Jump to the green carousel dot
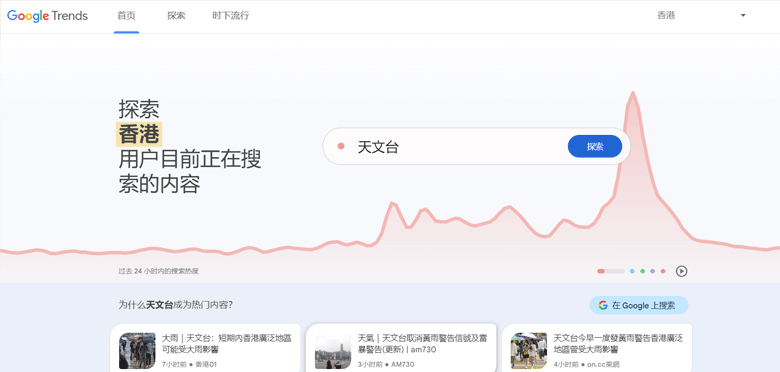Image resolution: width=780 pixels, height=372 pixels. [642, 271]
